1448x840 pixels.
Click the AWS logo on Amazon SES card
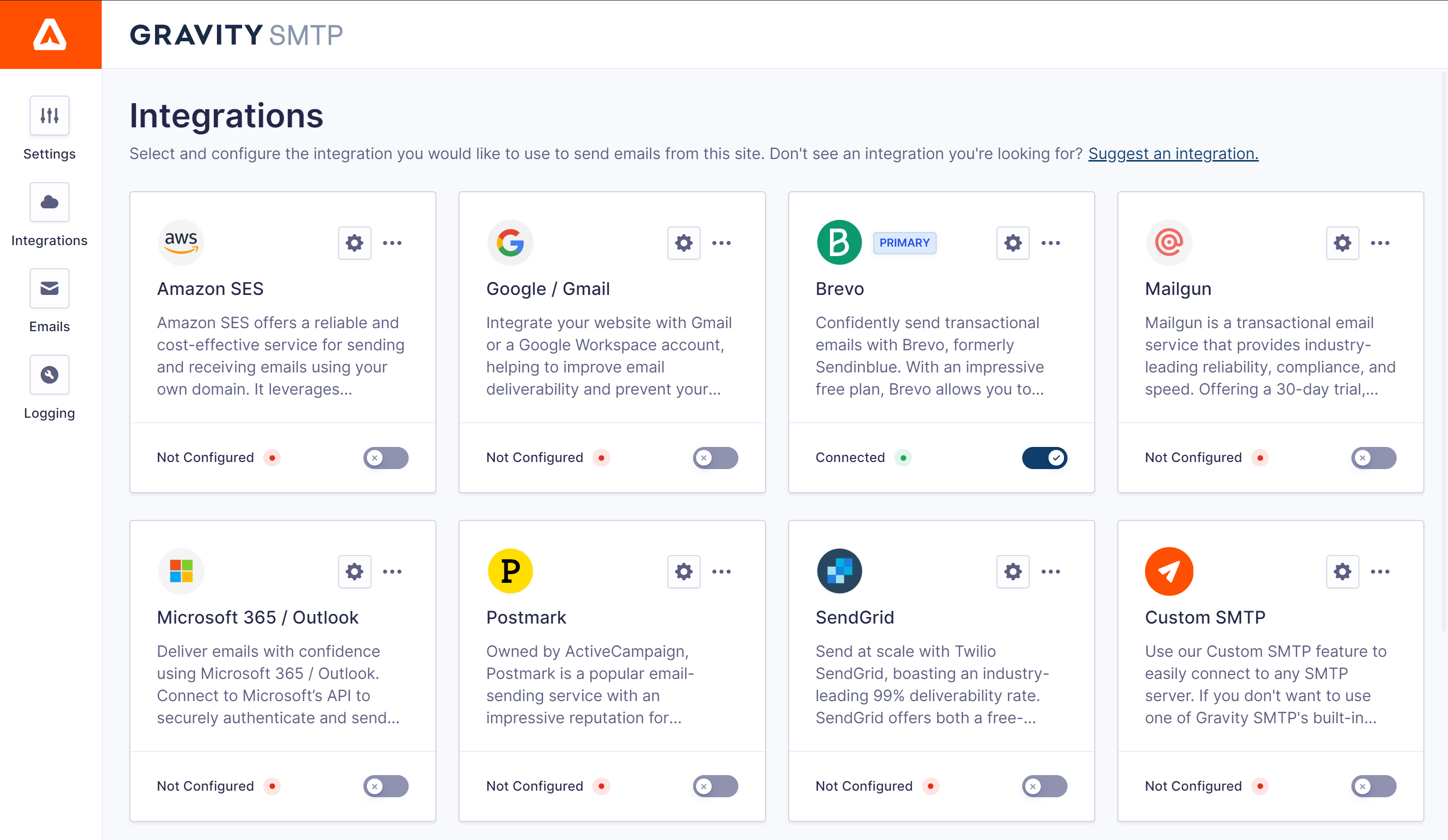click(181, 243)
